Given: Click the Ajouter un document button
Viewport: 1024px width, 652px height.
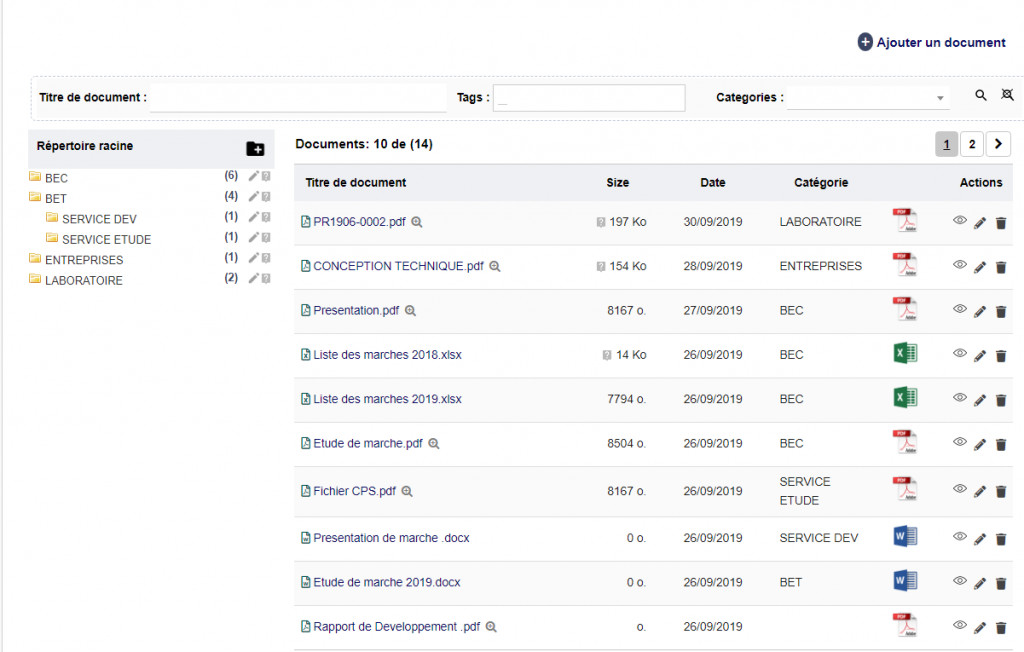Looking at the screenshot, I should (931, 43).
